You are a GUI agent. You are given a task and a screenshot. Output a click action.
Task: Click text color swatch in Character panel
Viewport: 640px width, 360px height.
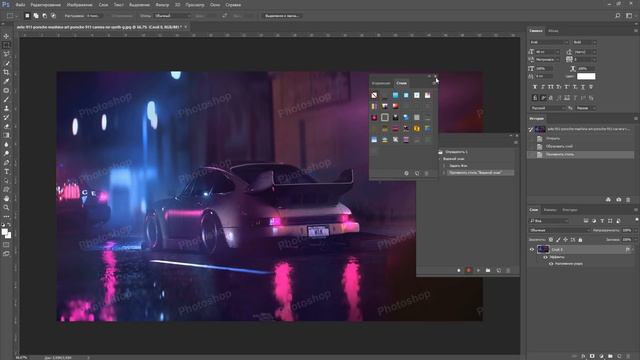coord(586,76)
